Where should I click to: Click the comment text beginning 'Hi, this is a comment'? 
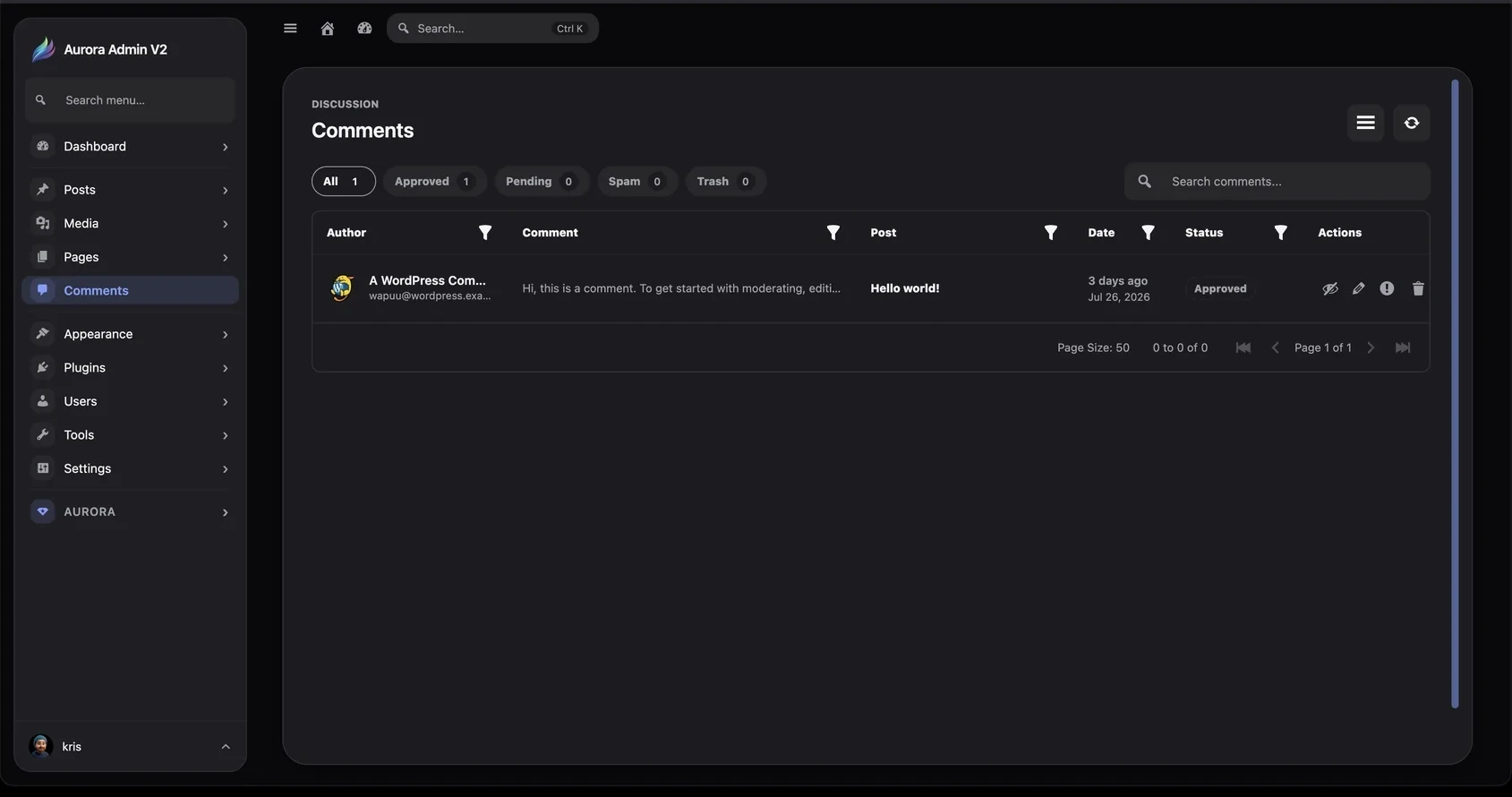(681, 288)
